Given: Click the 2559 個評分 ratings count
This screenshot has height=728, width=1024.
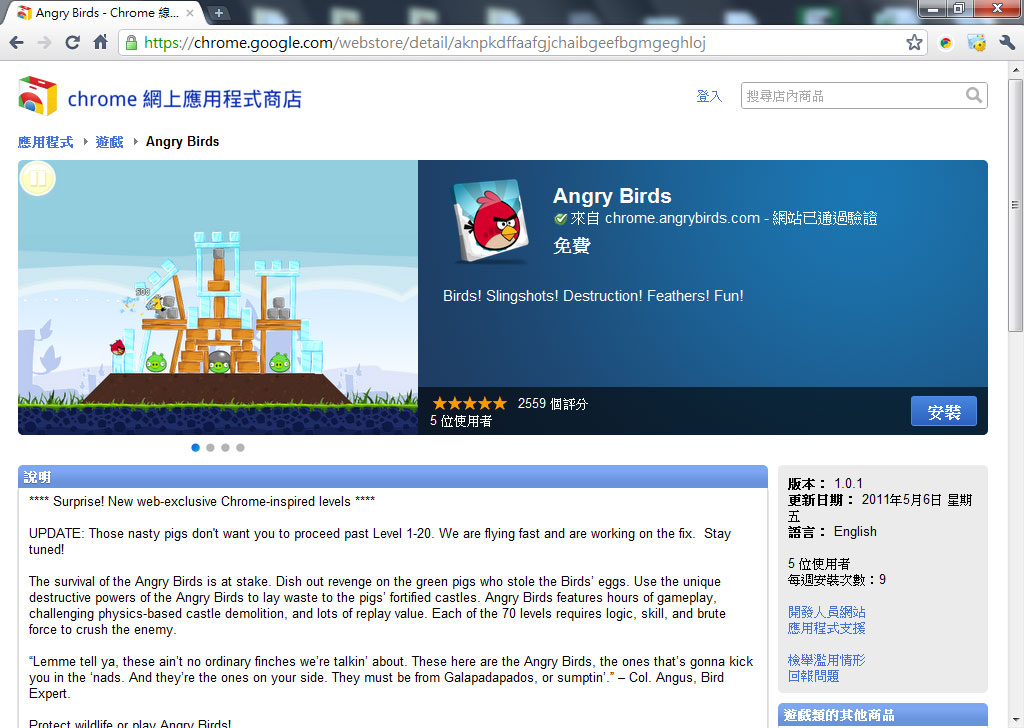Looking at the screenshot, I should (x=552, y=404).
